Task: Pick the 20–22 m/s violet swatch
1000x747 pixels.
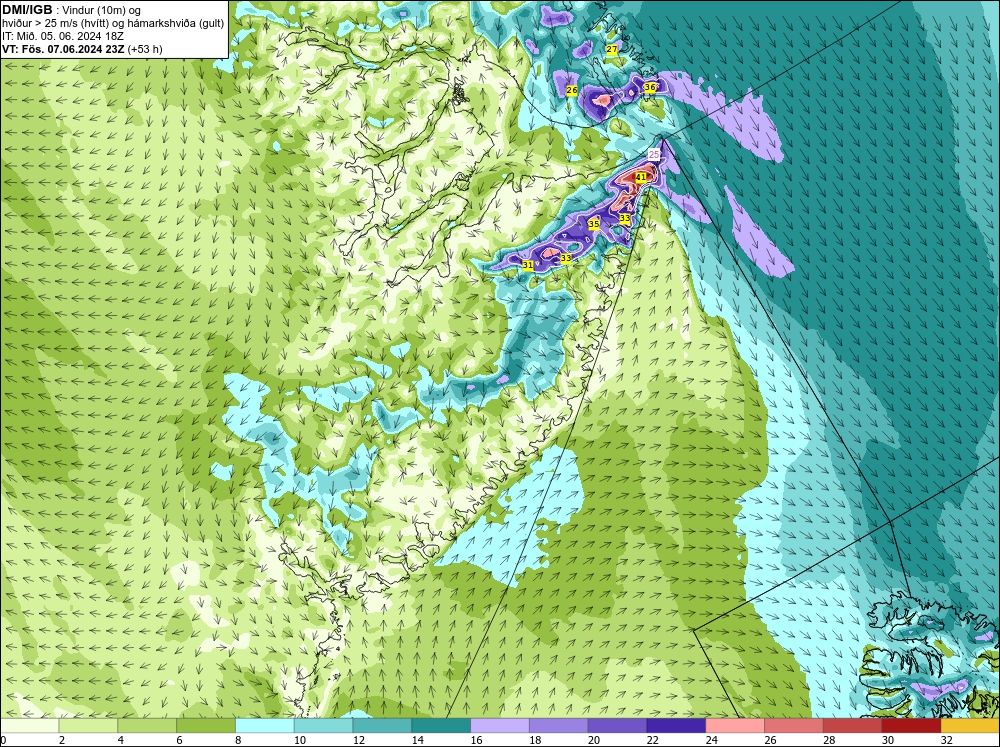Action: click(x=617, y=725)
